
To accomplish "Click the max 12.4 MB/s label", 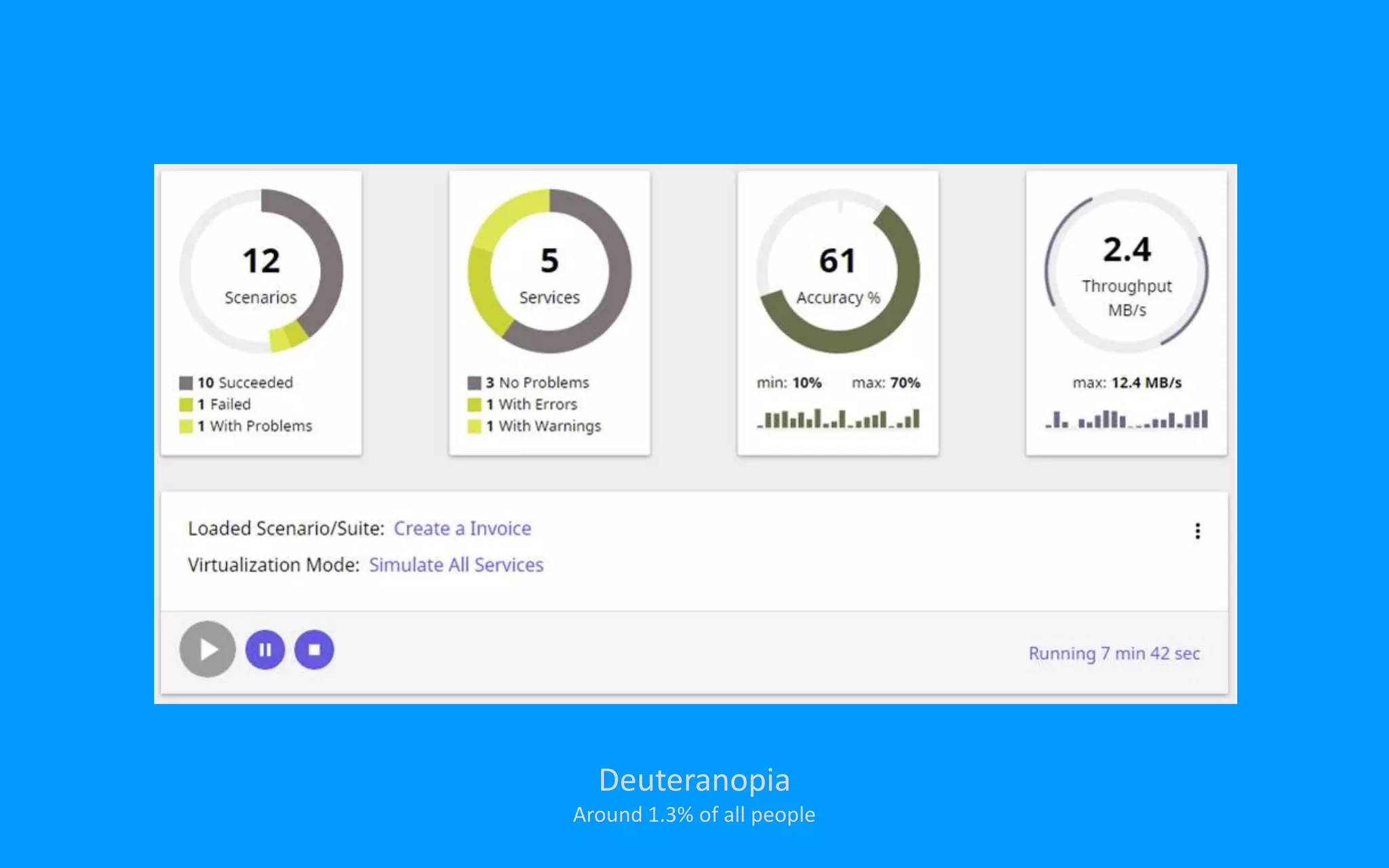I will [x=1127, y=383].
